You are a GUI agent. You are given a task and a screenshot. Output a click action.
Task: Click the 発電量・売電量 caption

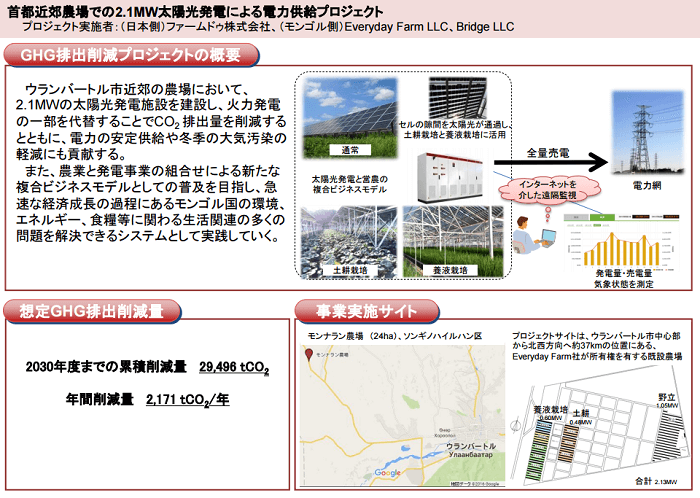623,274
